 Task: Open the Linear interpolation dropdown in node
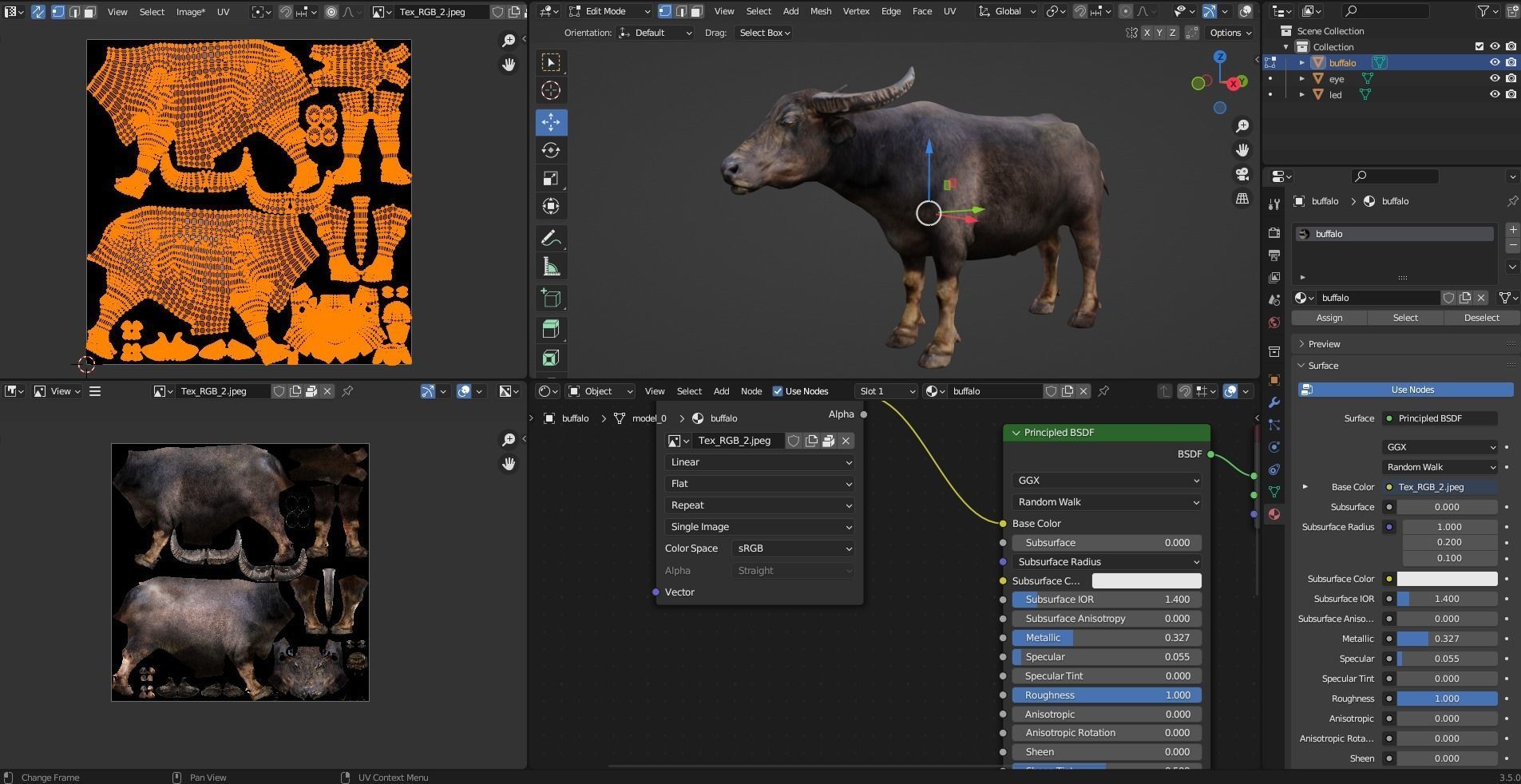(x=759, y=462)
